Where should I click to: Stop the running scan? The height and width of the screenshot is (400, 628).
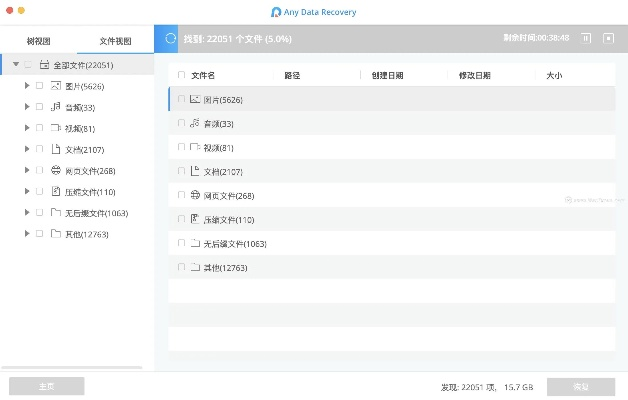point(608,38)
